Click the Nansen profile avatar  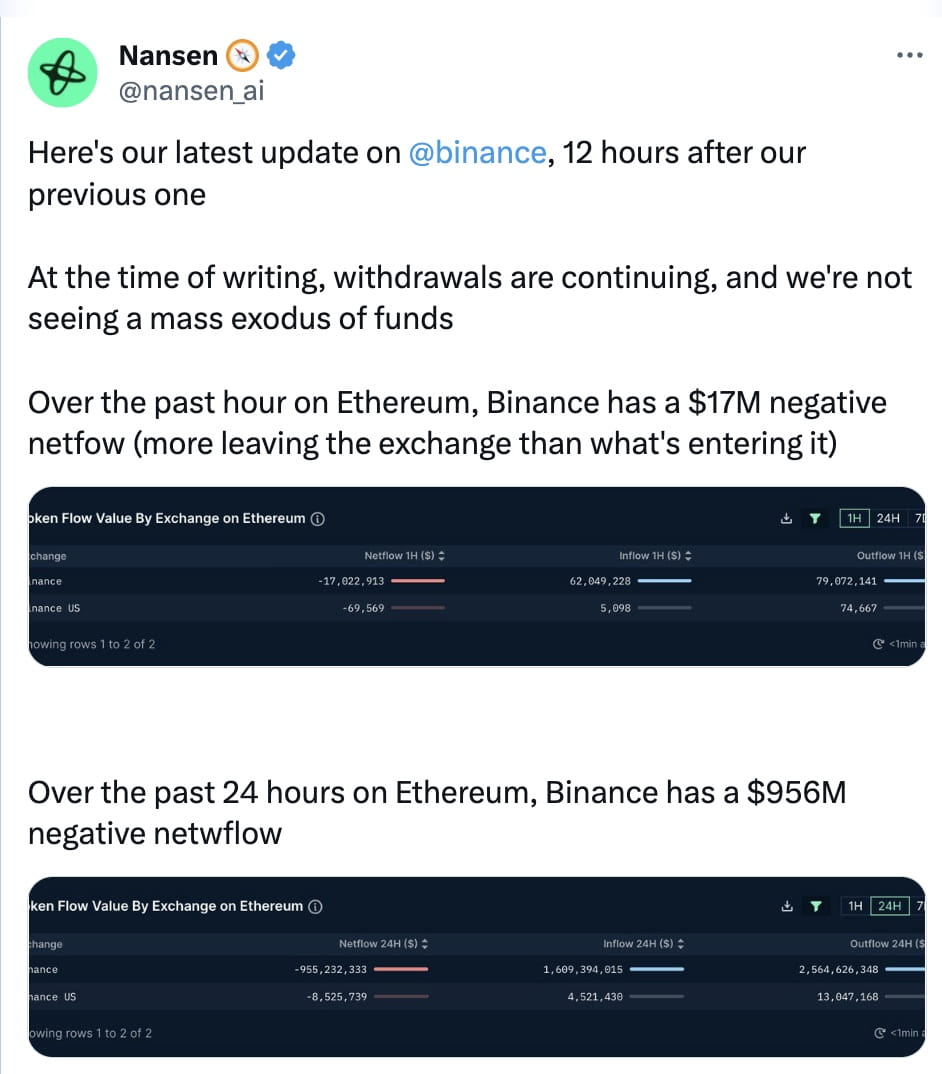point(62,73)
